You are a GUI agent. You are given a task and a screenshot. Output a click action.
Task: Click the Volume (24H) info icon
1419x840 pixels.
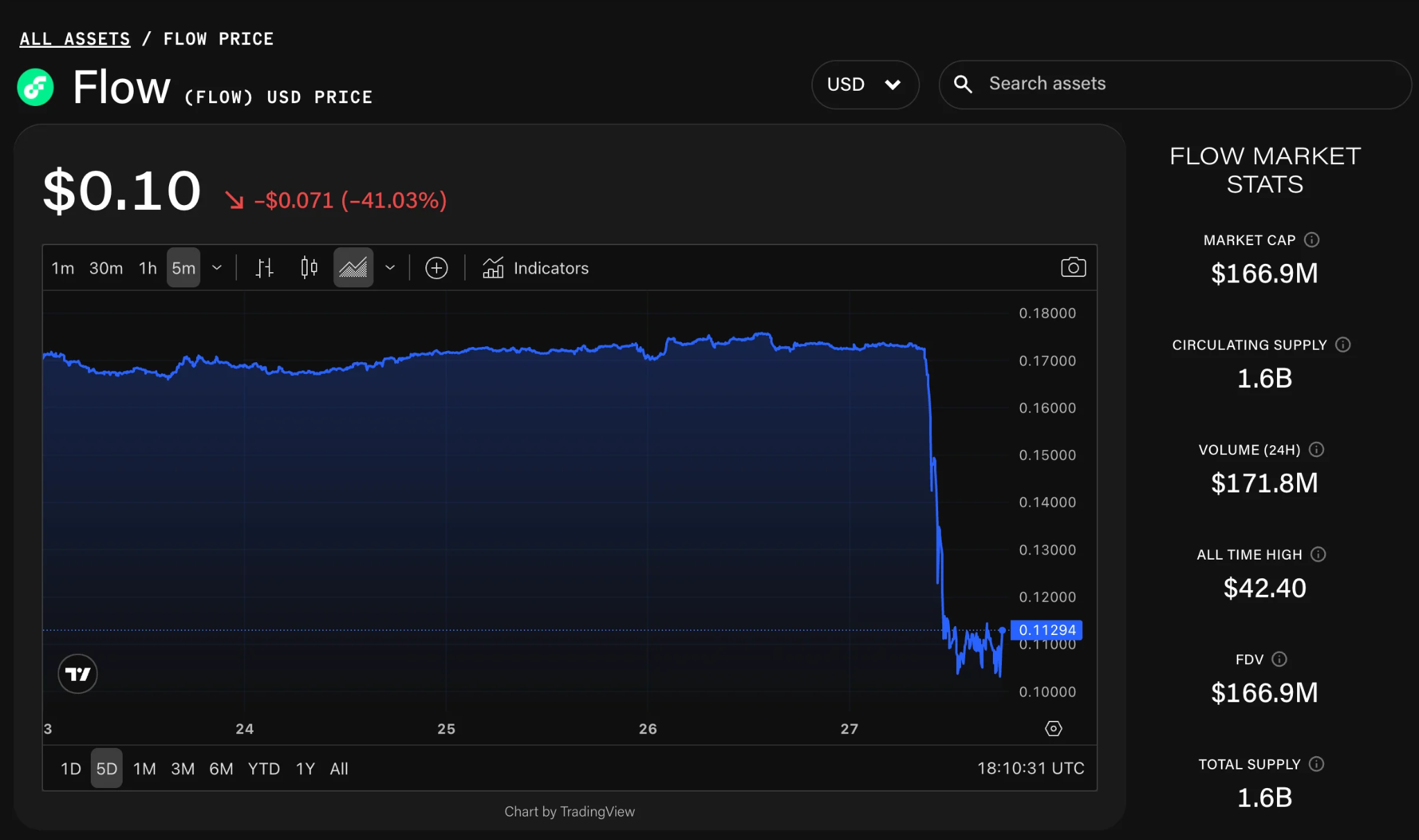(x=1316, y=449)
